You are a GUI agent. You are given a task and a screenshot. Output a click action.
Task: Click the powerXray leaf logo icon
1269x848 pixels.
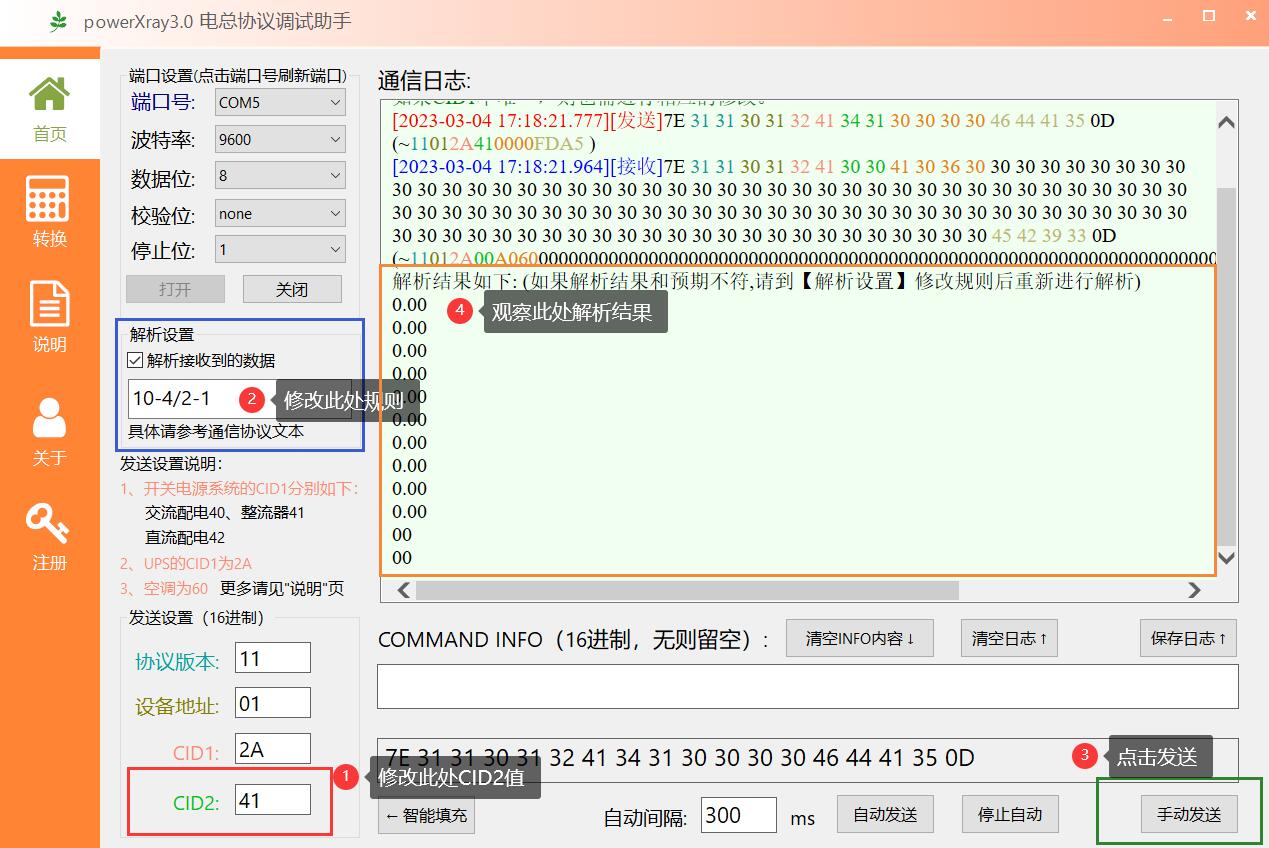coord(59,21)
